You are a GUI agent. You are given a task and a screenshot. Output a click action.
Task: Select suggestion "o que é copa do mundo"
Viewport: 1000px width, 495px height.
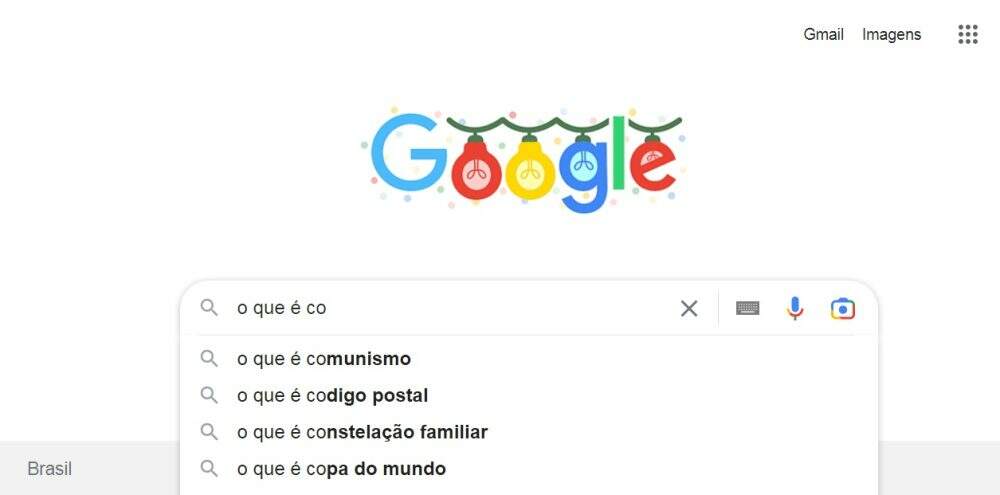pyautogui.click(x=341, y=469)
